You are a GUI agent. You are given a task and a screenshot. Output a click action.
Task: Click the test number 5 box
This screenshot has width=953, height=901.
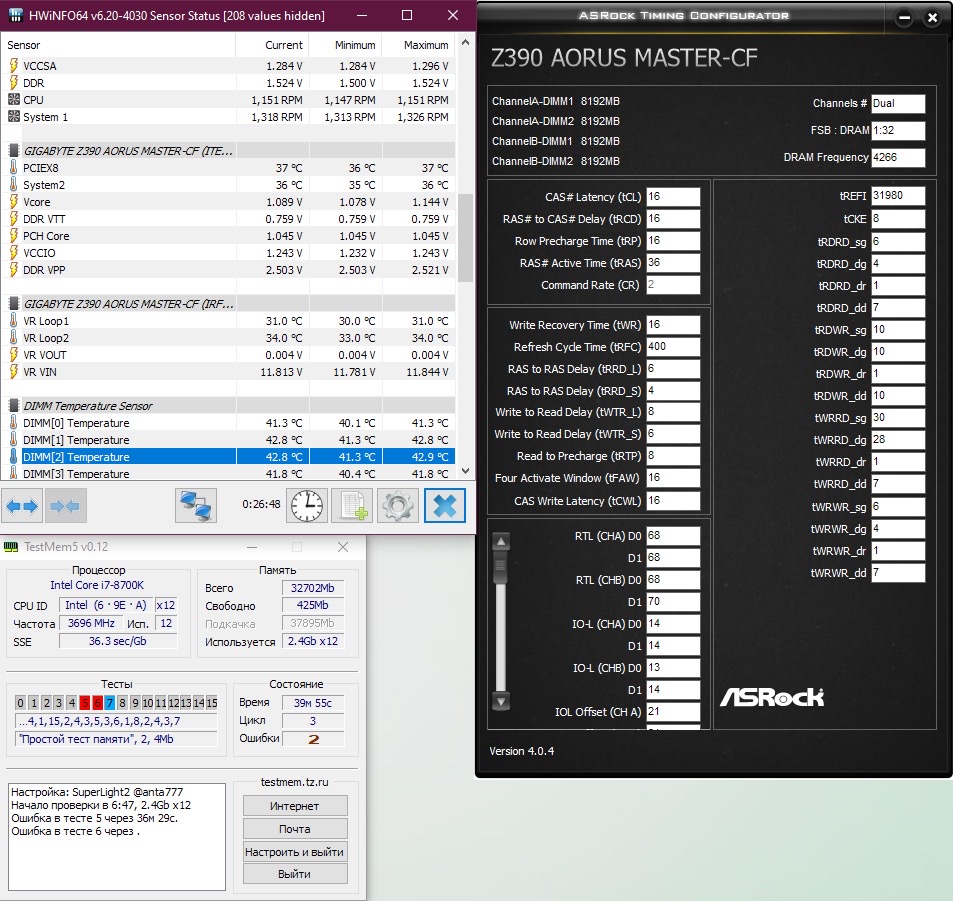(84, 703)
